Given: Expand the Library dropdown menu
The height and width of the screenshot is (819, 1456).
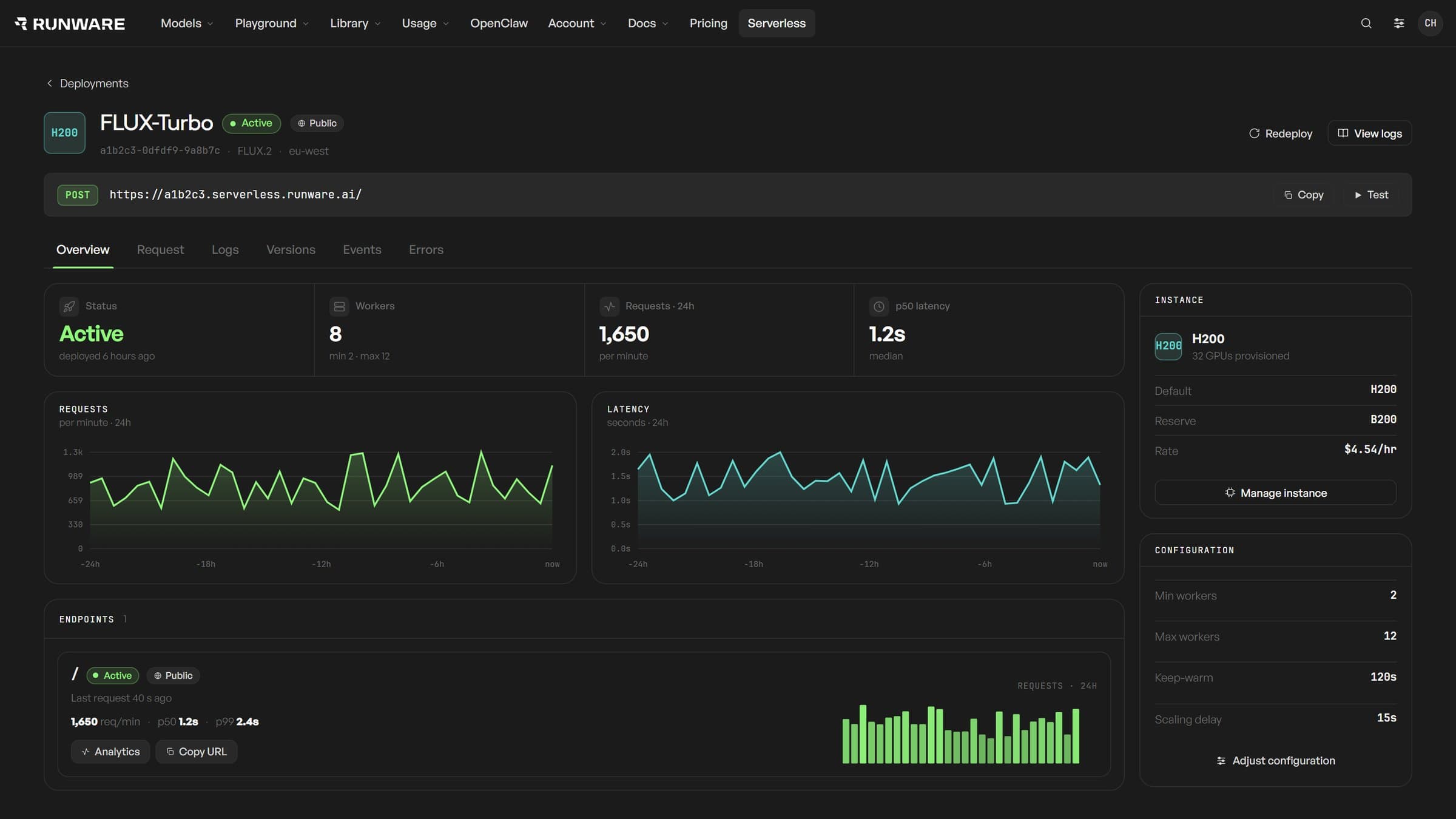Looking at the screenshot, I should [x=355, y=23].
